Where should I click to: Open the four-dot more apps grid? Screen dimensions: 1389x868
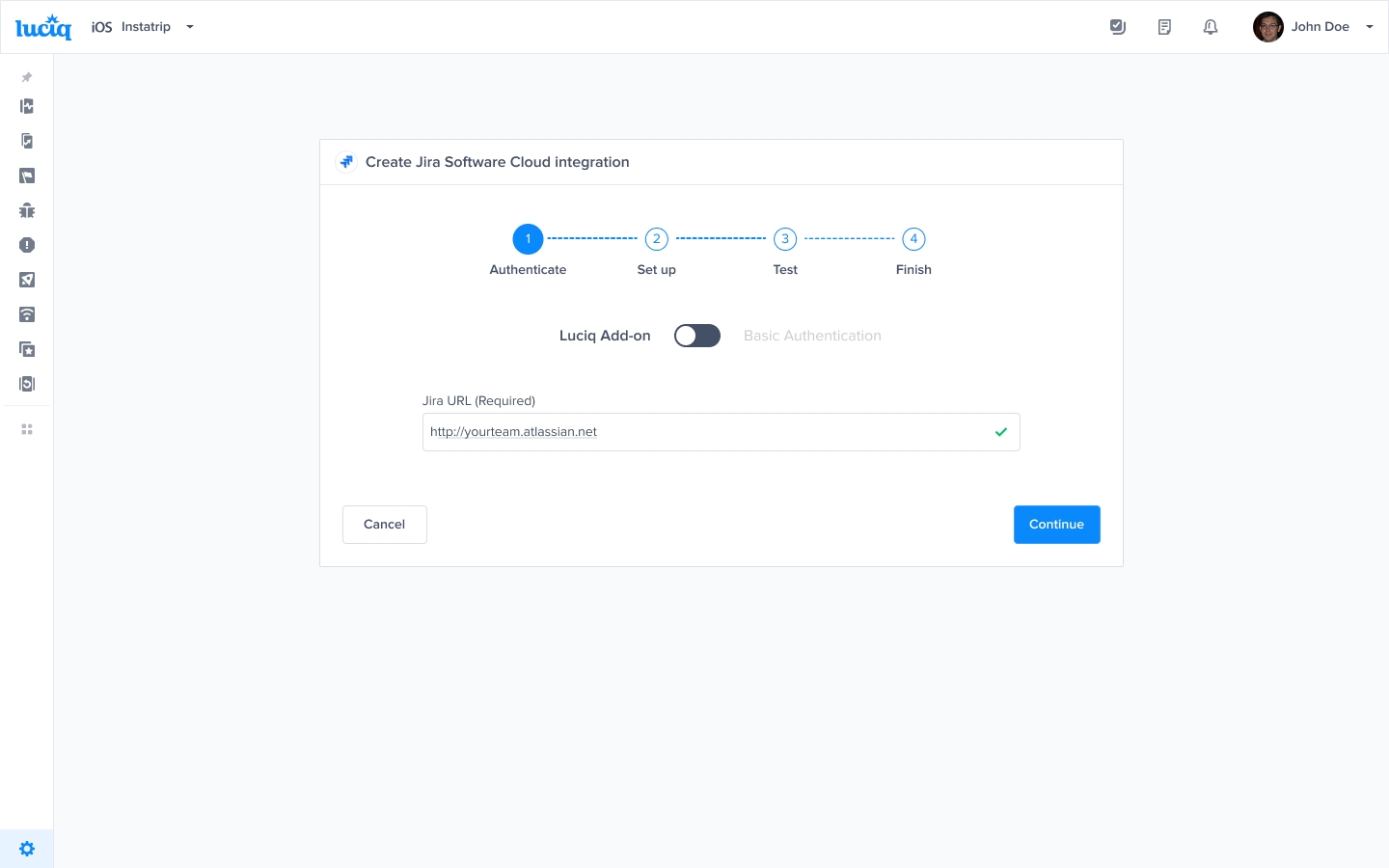point(27,429)
